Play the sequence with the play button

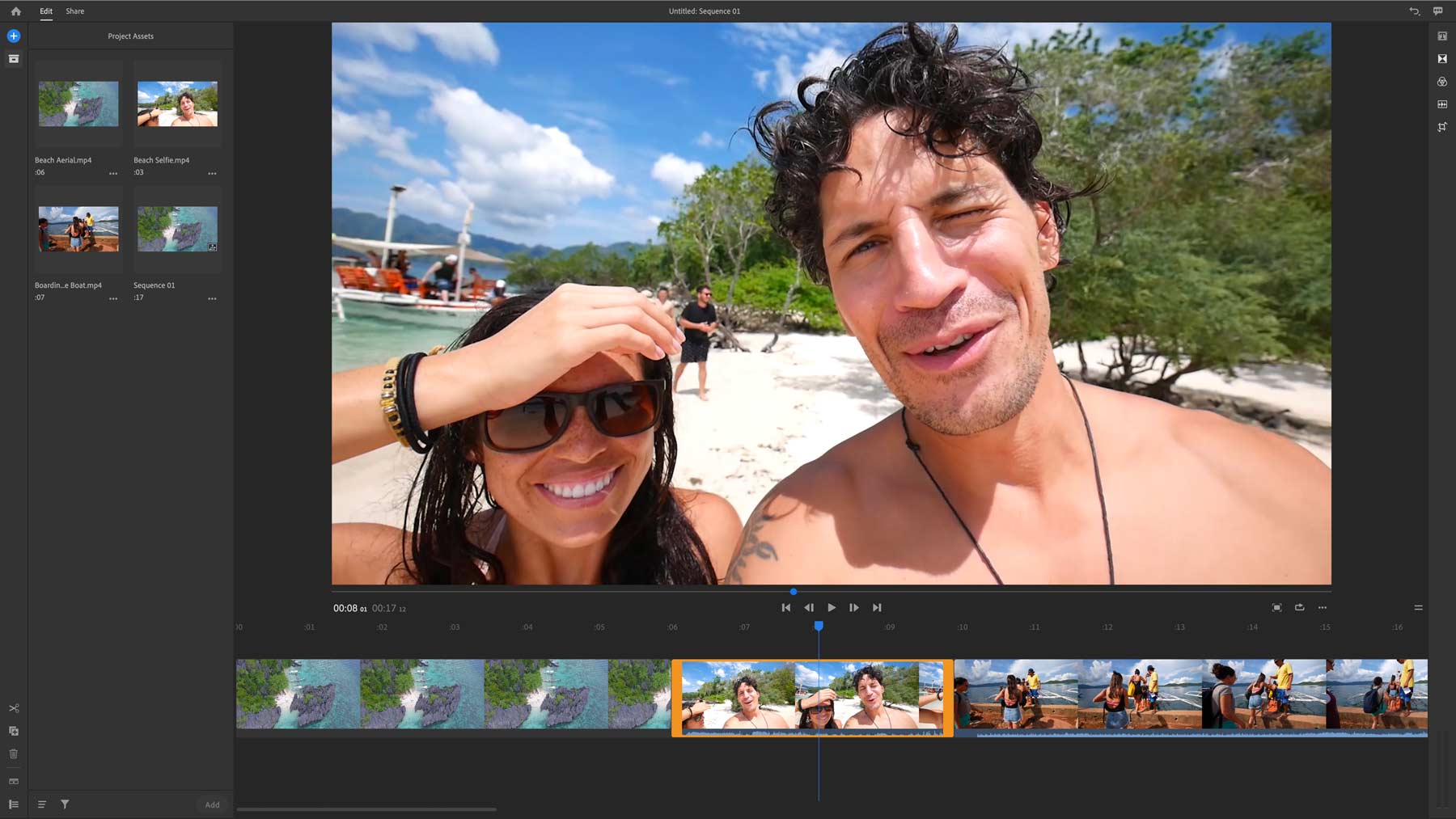coord(832,607)
